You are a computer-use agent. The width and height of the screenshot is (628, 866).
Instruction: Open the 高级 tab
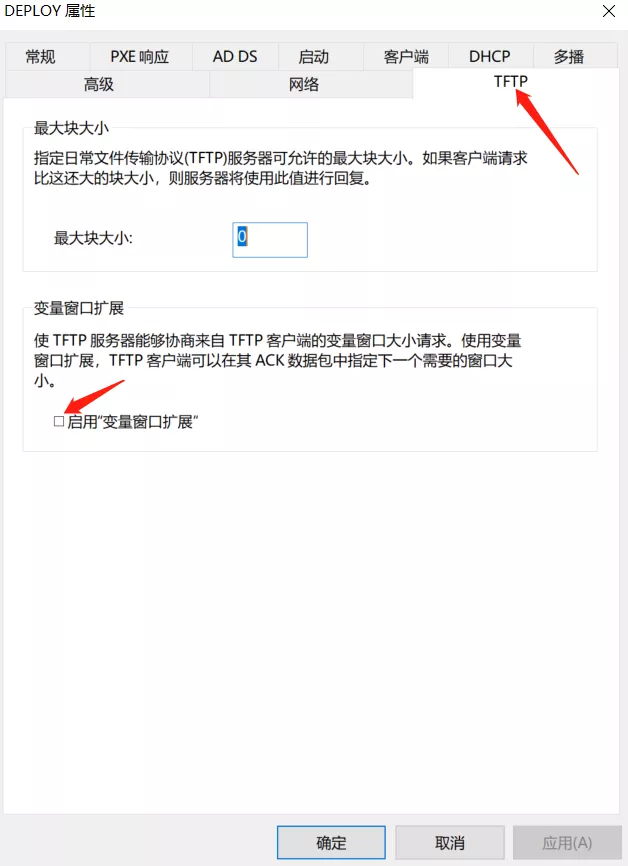click(x=99, y=85)
